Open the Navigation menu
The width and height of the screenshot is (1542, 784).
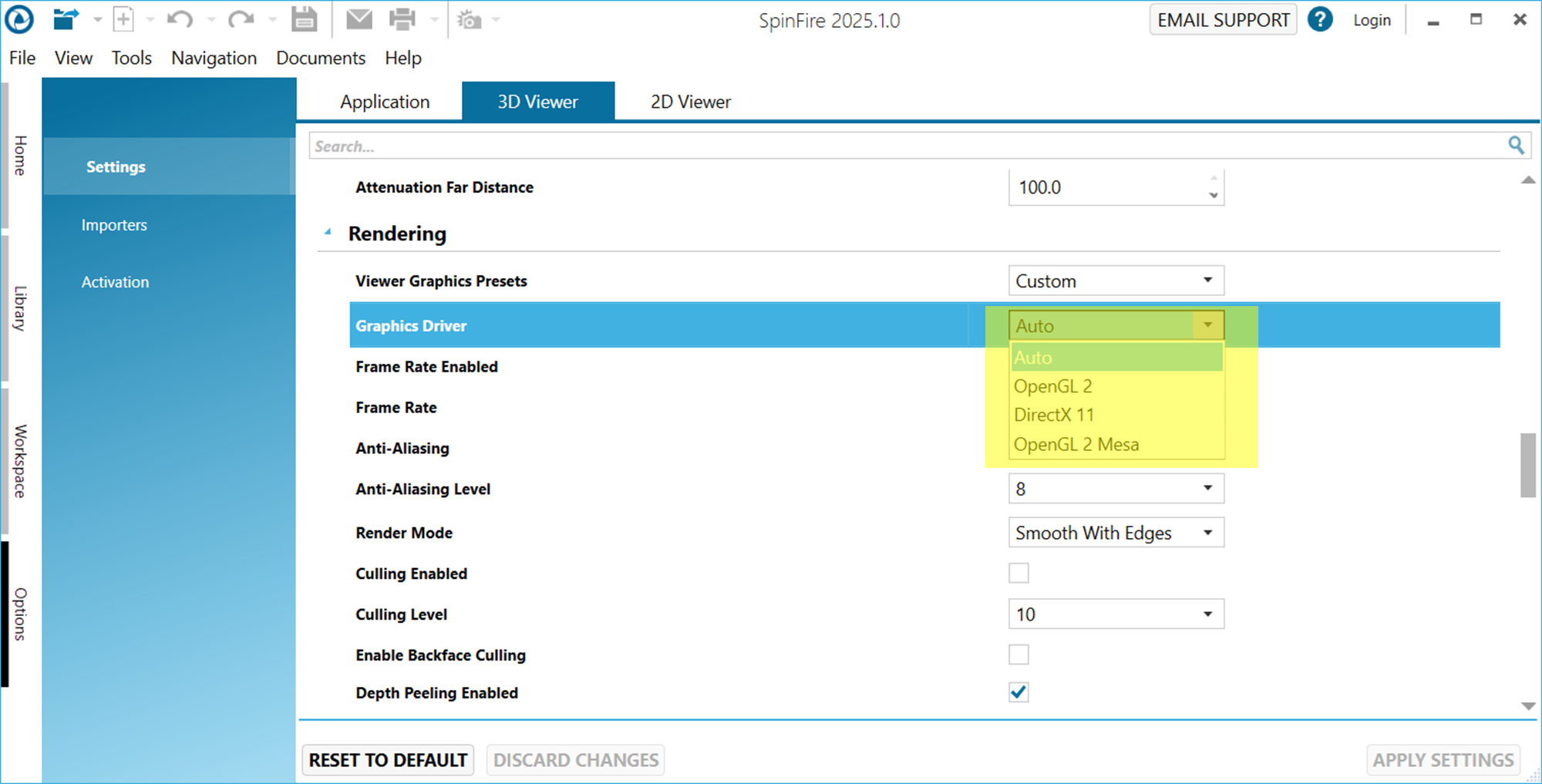coord(214,58)
